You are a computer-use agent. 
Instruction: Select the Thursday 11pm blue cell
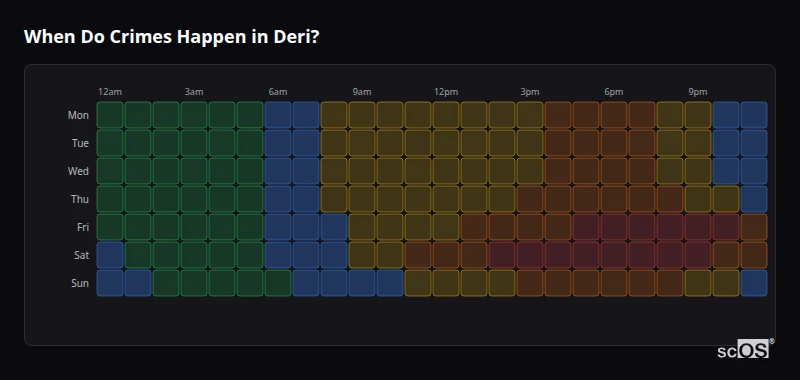pyautogui.click(x=754, y=199)
